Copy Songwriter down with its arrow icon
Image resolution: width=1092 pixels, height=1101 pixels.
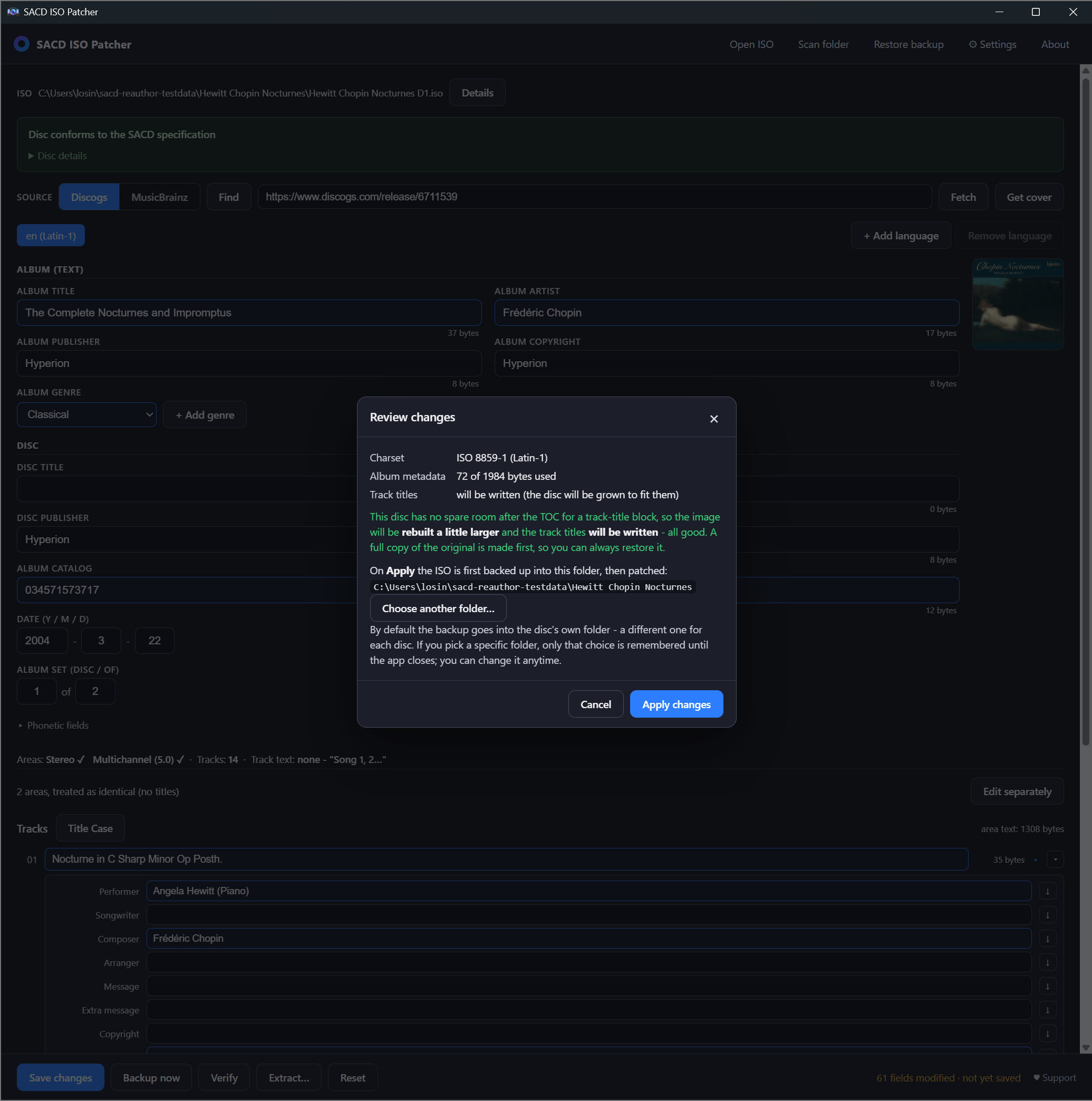1048,915
